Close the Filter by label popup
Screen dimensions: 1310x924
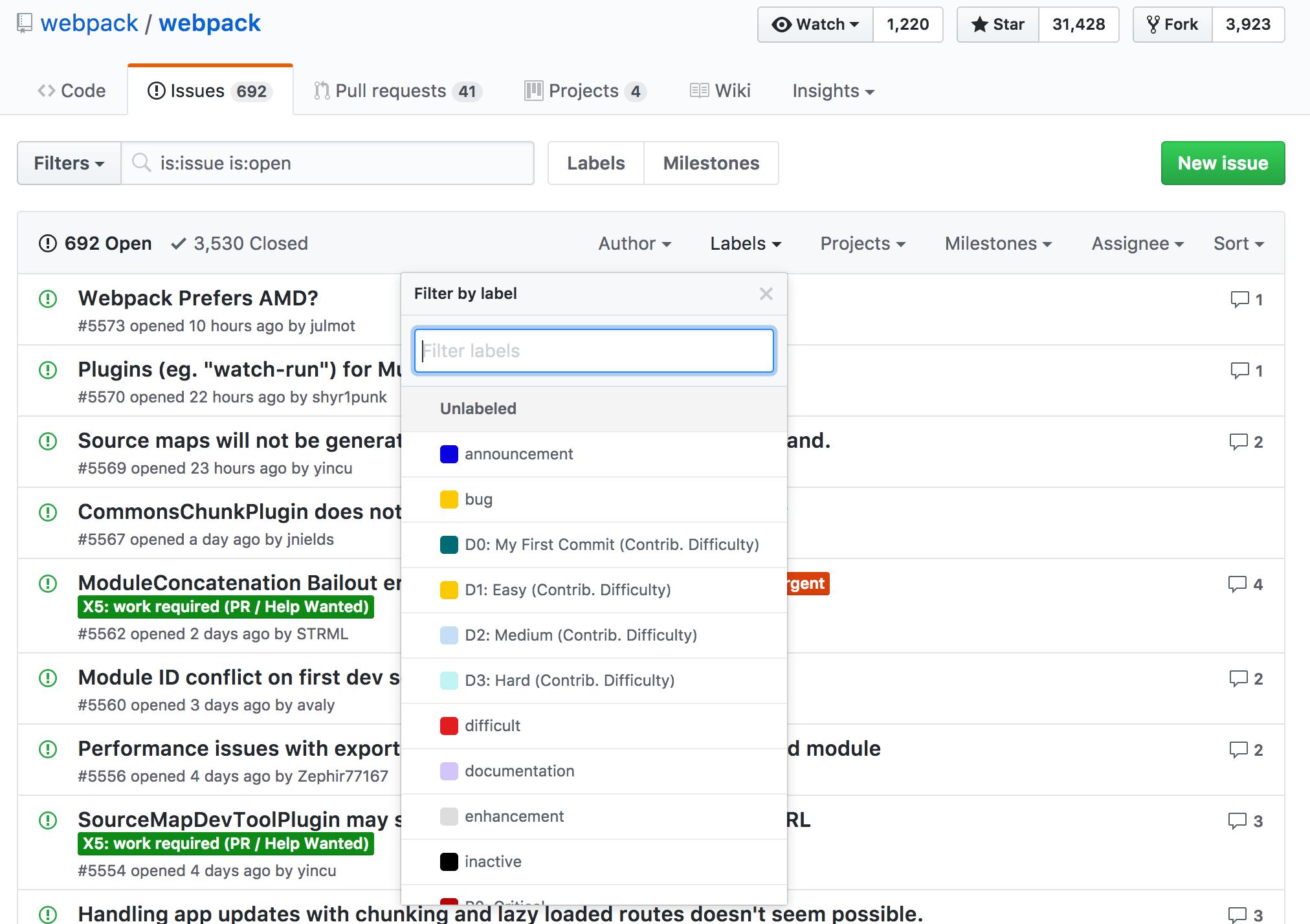click(766, 294)
